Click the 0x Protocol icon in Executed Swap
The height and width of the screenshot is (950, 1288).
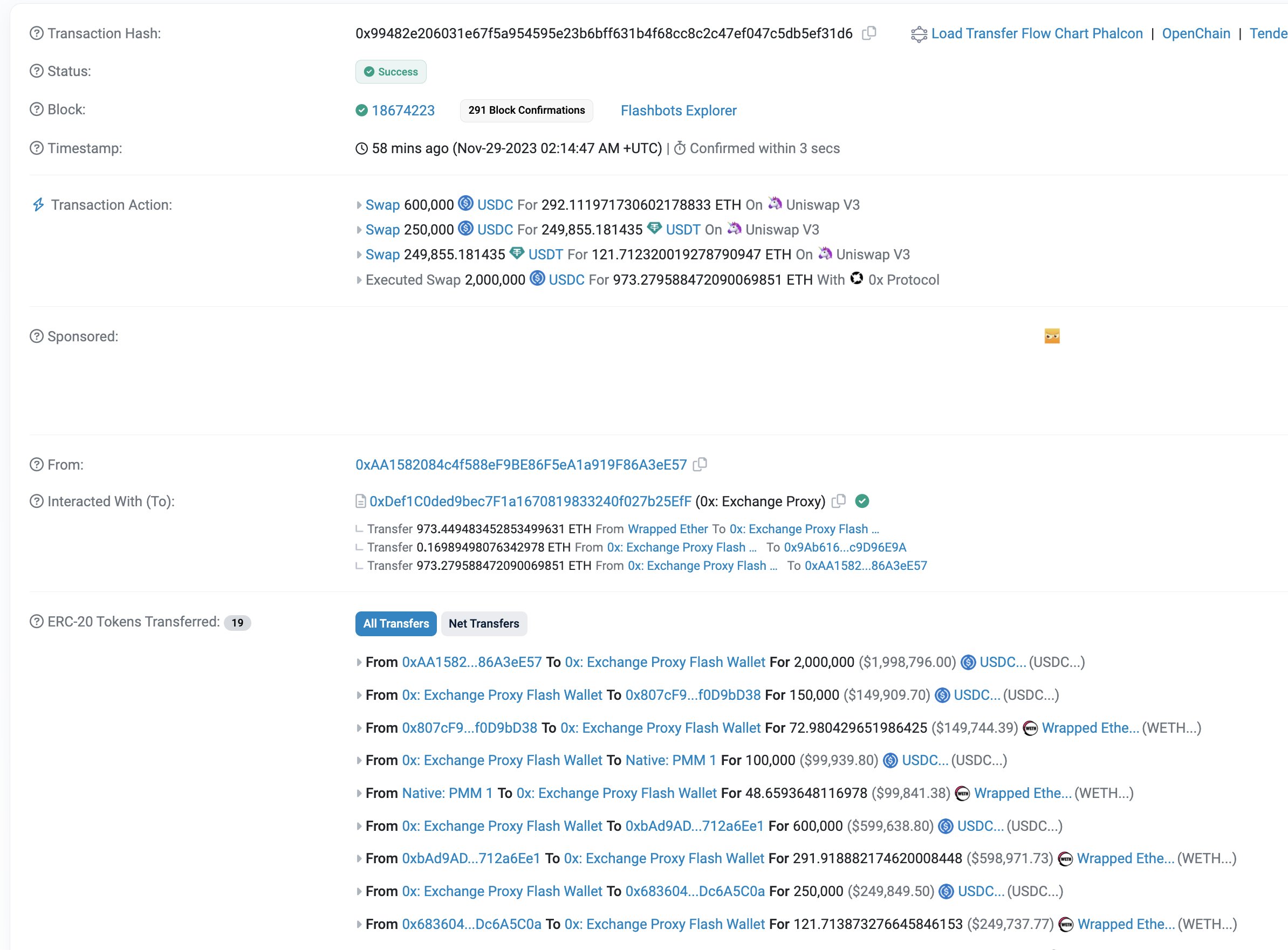857,278
